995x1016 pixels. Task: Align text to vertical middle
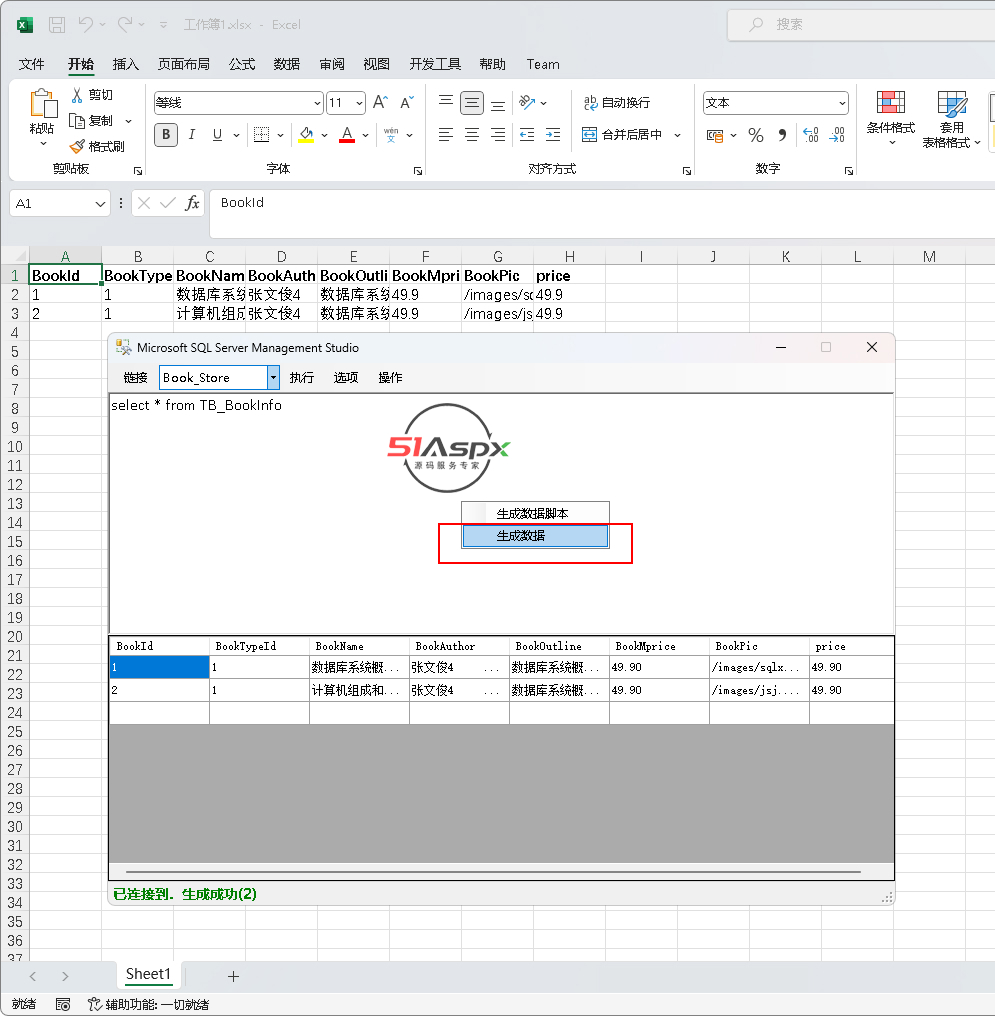pyautogui.click(x=472, y=102)
